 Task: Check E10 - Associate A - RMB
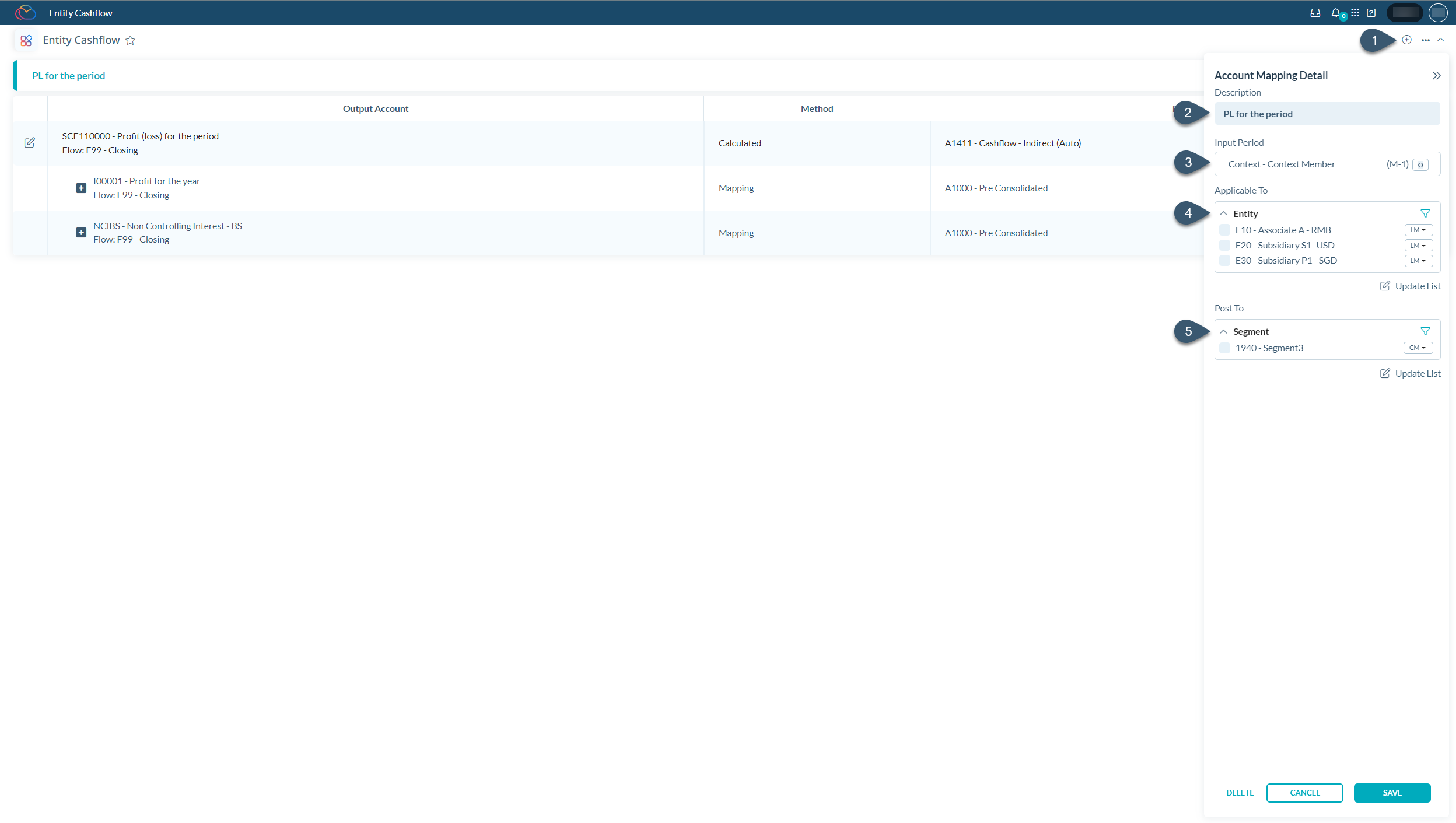click(1226, 230)
